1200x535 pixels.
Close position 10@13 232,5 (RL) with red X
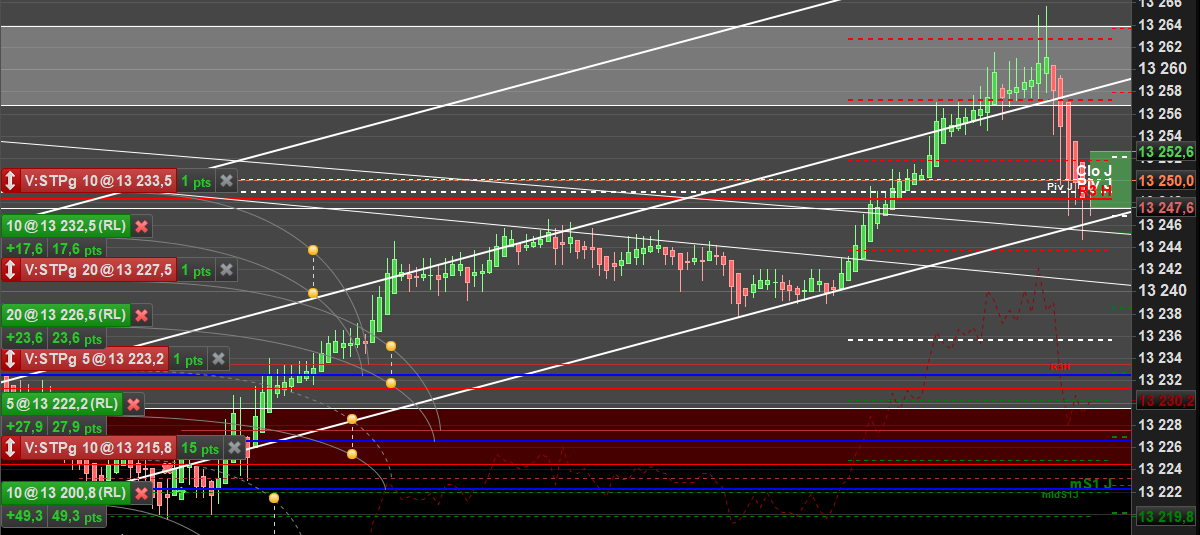click(x=142, y=226)
